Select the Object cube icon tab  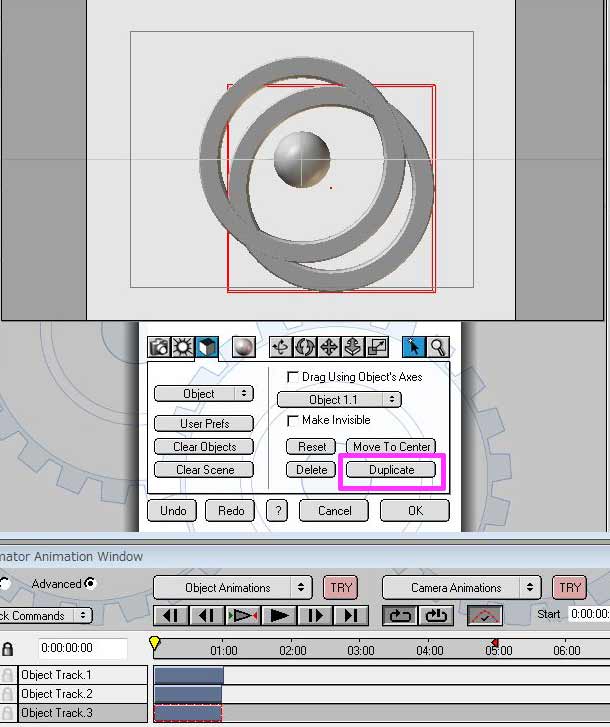pyautogui.click(x=207, y=347)
